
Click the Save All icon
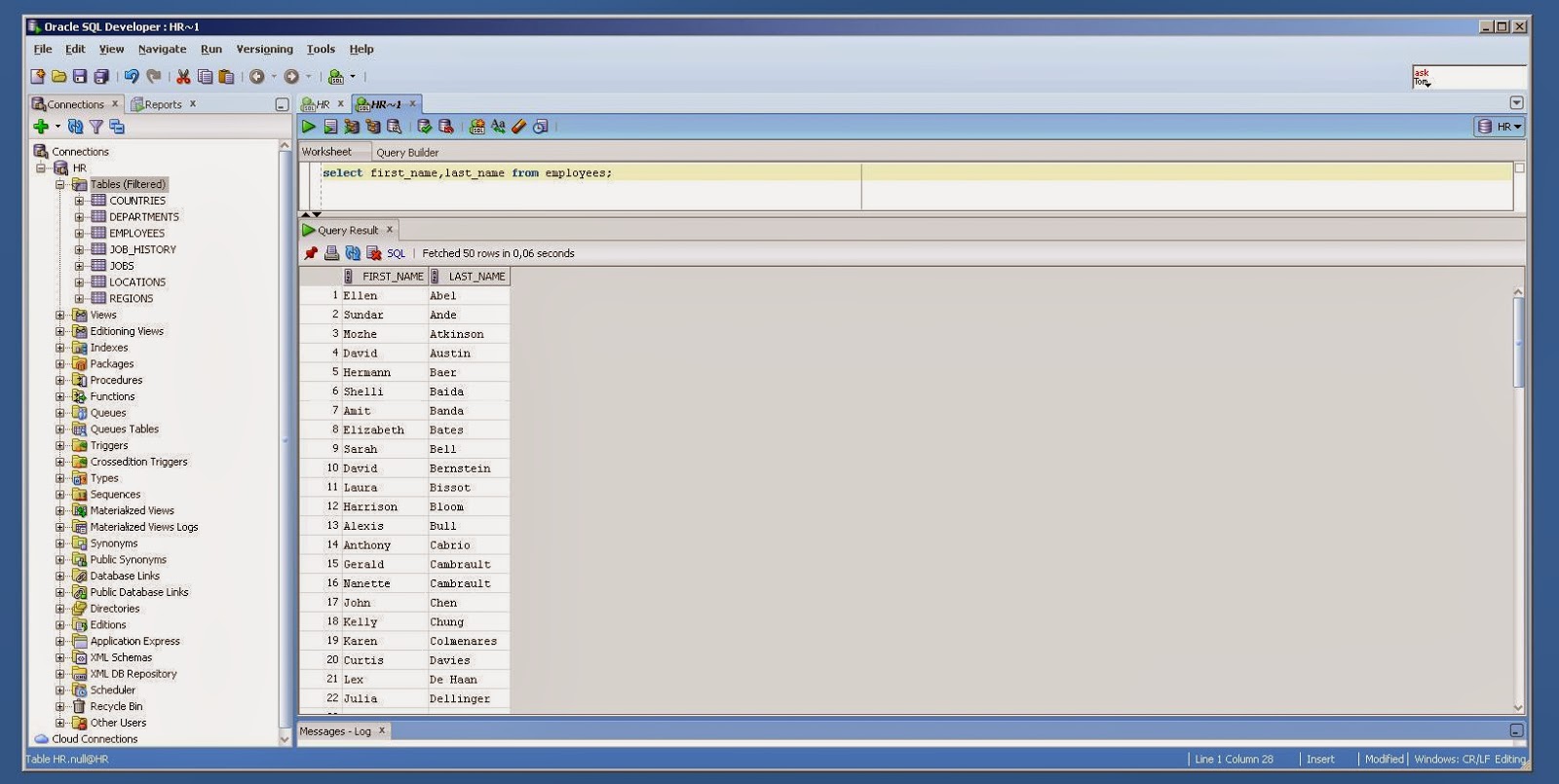click(x=101, y=76)
